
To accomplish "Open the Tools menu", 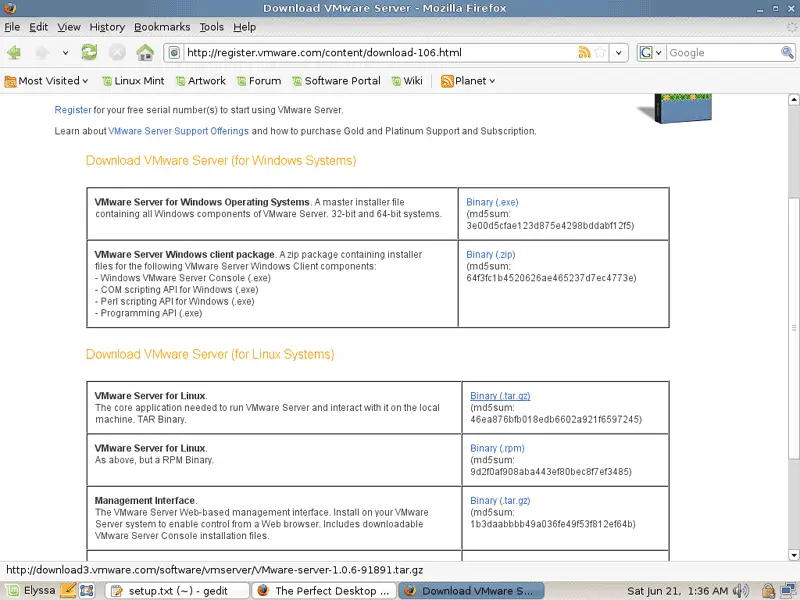I will 211,27.
